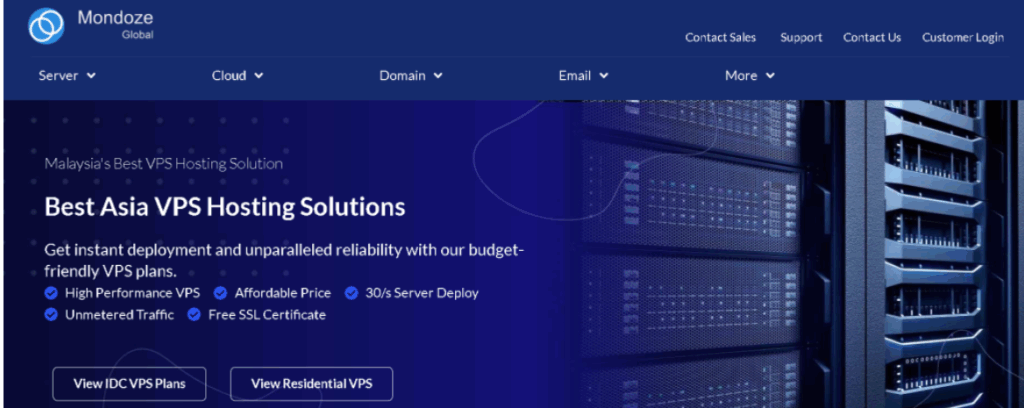Go to the Support page link
The image size is (1024, 408).
[x=801, y=37]
